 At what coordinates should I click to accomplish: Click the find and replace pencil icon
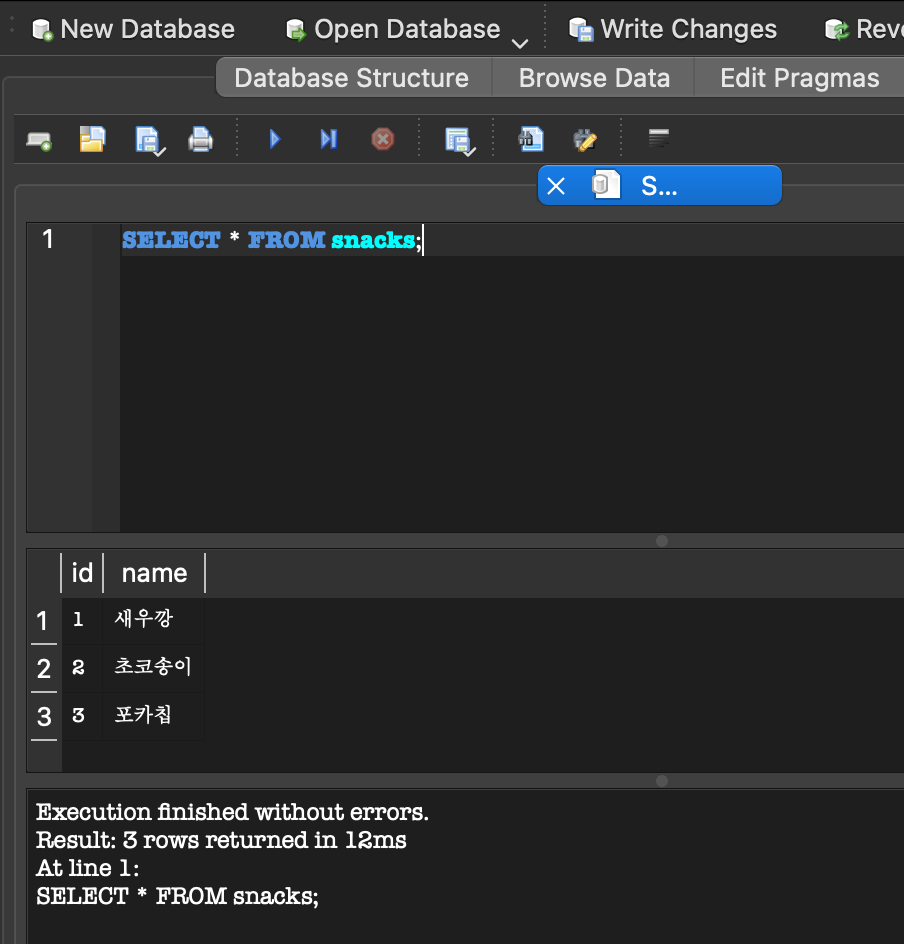585,140
